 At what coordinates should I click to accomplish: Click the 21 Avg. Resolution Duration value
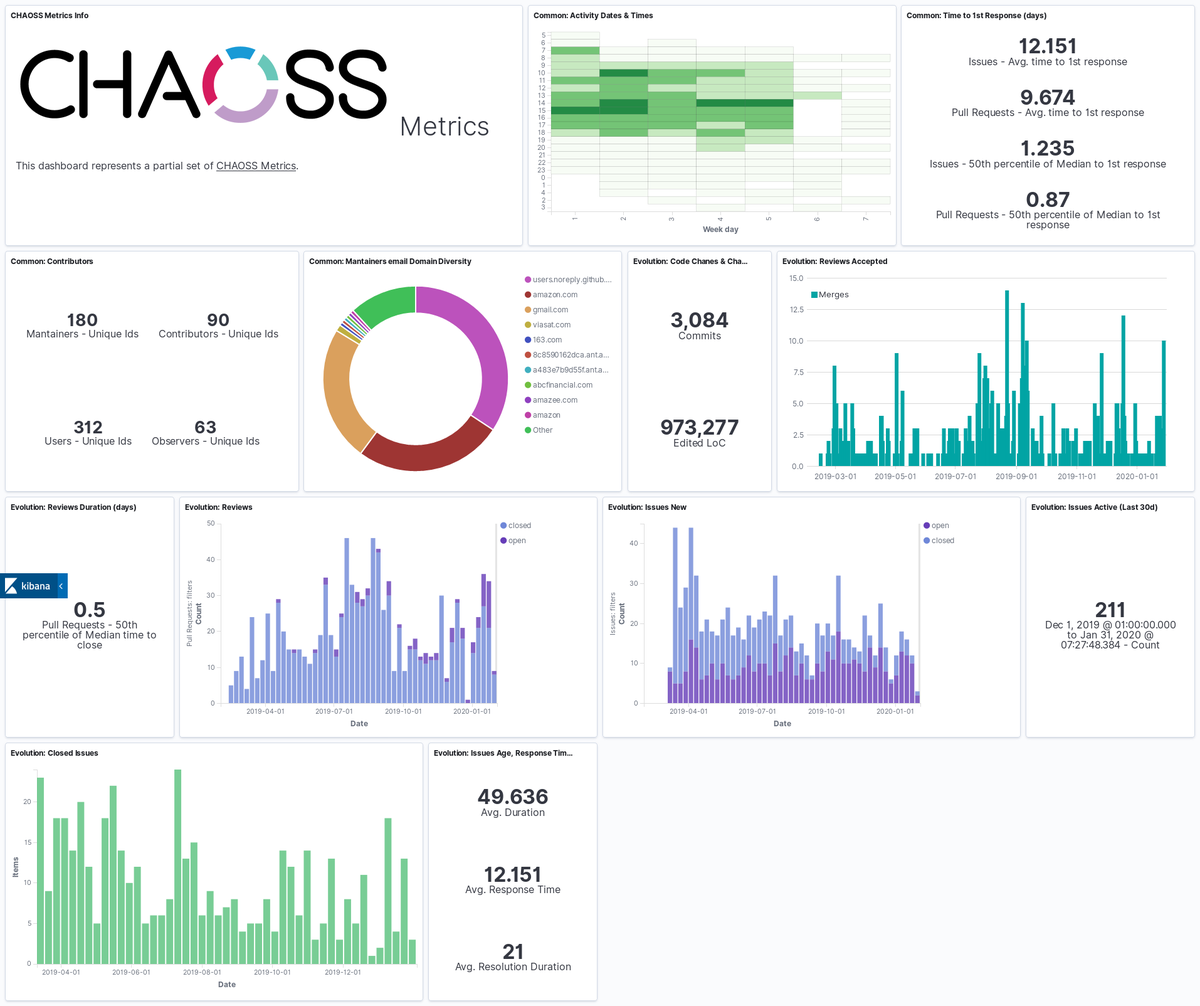click(x=512, y=951)
